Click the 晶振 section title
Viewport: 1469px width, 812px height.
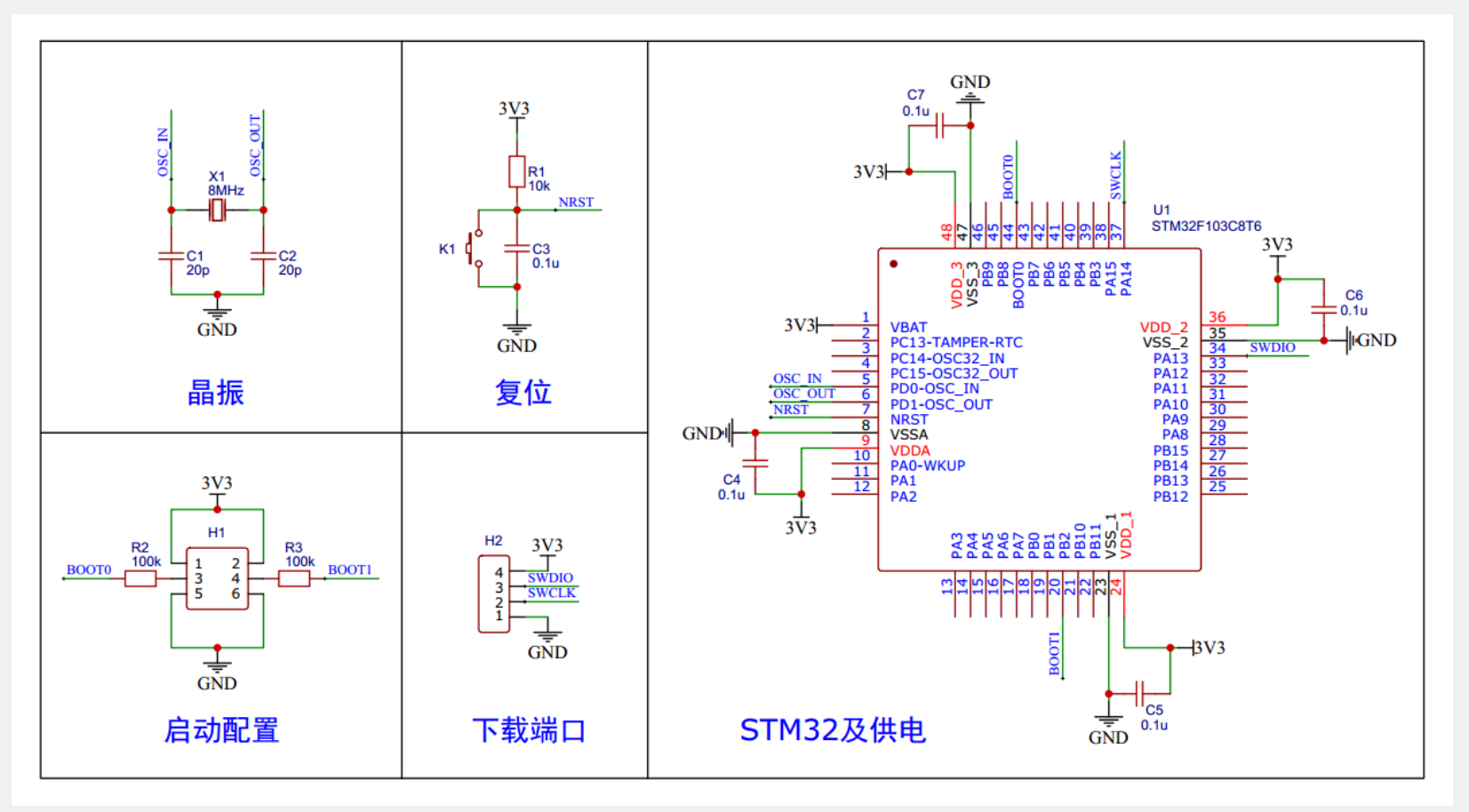click(x=216, y=393)
